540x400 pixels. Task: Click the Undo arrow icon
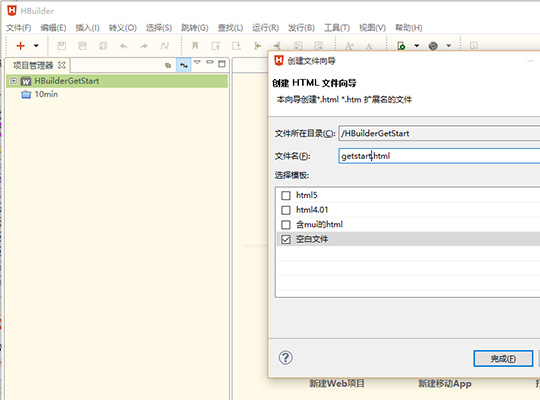click(x=124, y=45)
